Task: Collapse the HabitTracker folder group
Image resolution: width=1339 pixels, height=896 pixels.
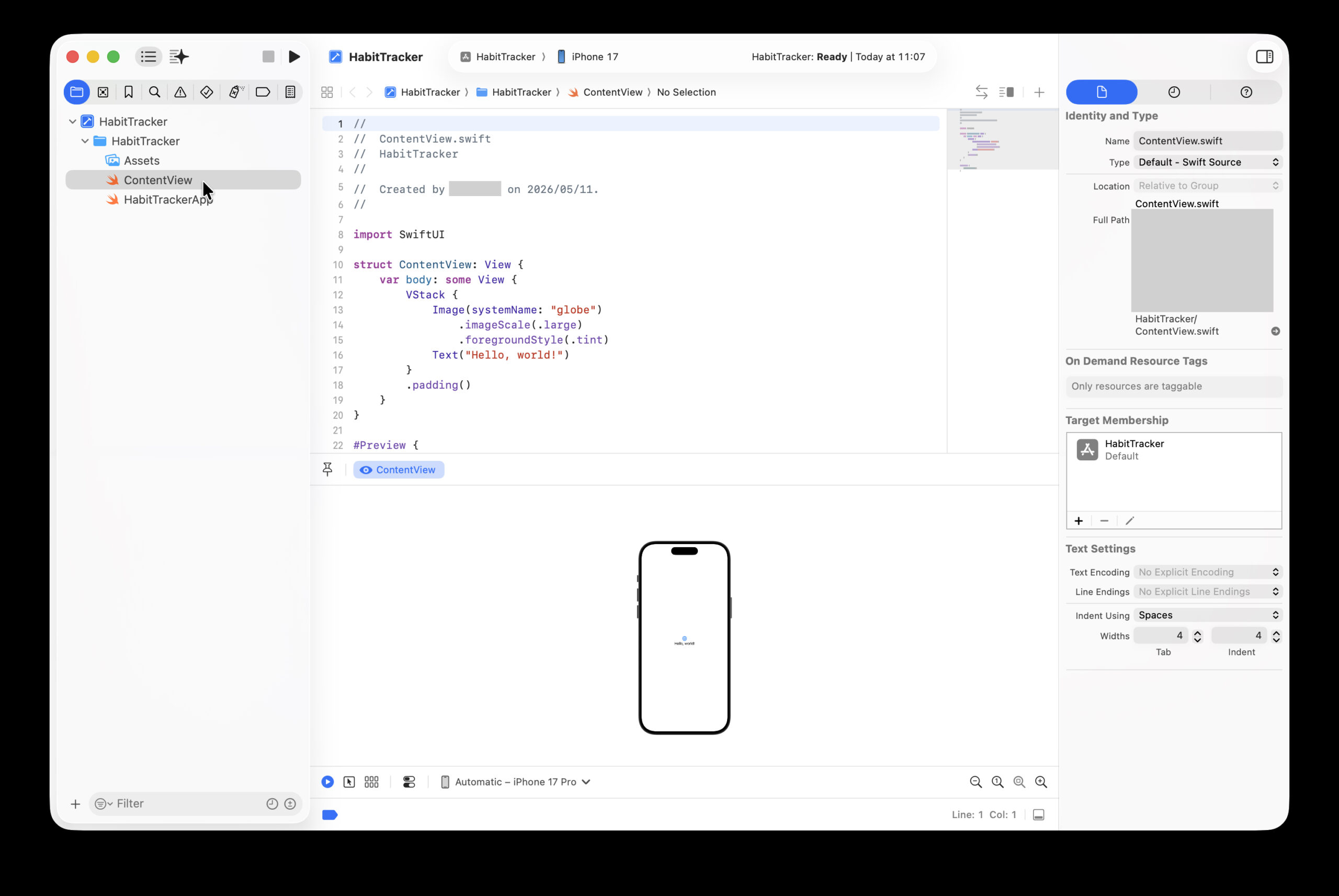Action: click(x=85, y=141)
